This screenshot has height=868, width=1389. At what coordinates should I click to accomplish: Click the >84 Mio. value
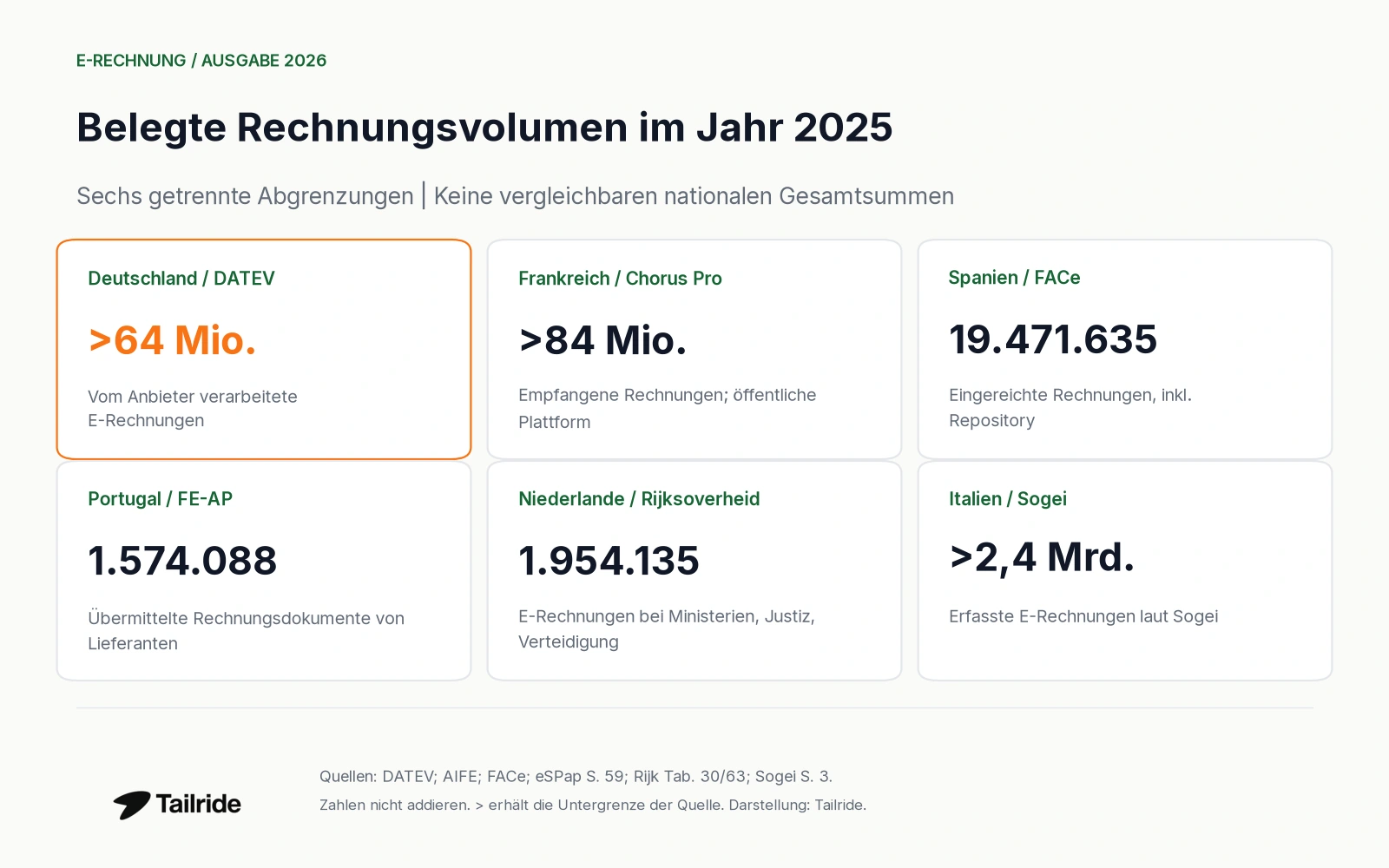pyautogui.click(x=602, y=340)
